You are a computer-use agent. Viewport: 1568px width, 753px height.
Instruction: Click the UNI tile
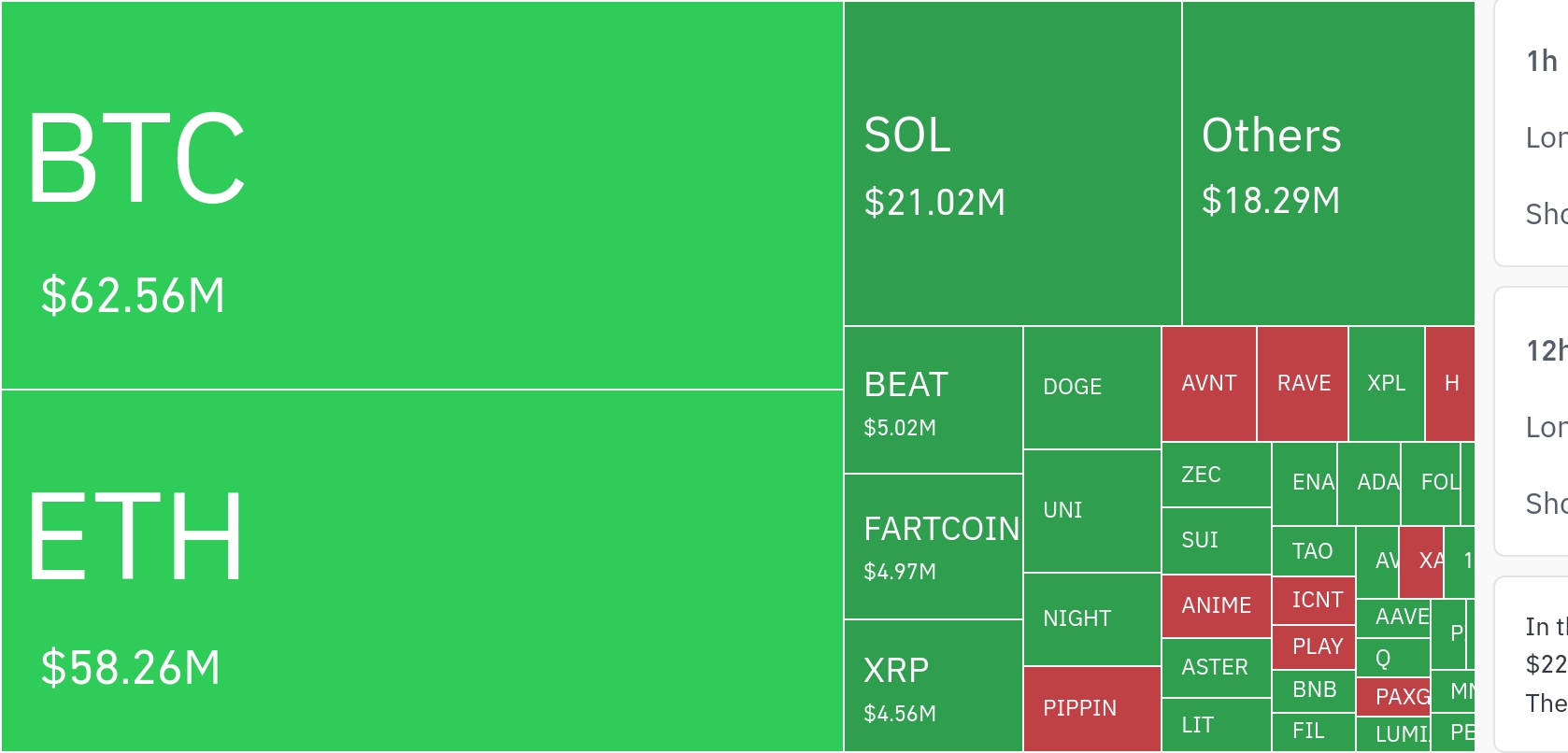(x=1092, y=511)
